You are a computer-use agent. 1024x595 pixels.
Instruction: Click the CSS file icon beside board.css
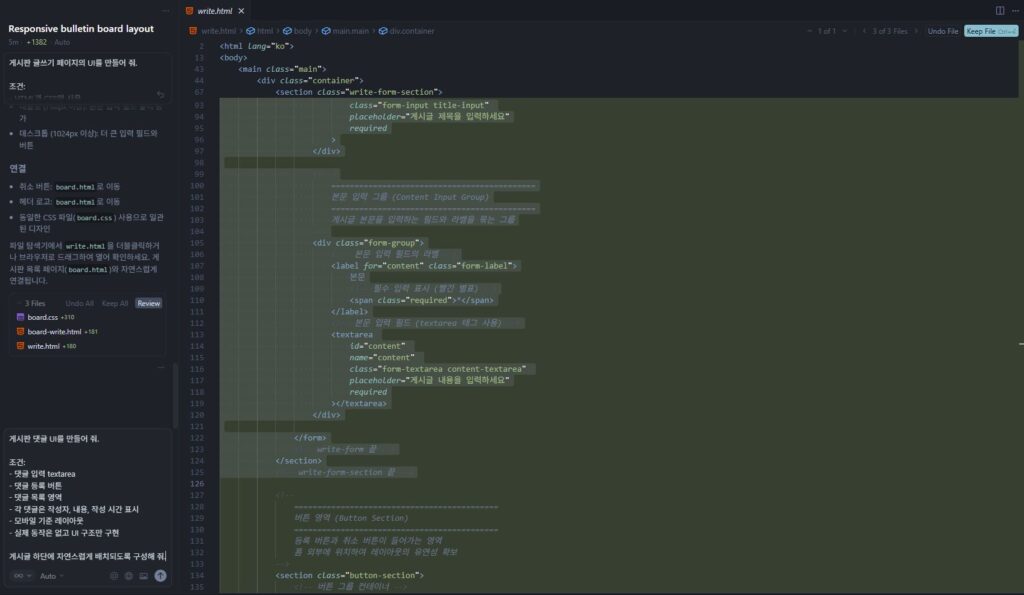click(x=20, y=317)
